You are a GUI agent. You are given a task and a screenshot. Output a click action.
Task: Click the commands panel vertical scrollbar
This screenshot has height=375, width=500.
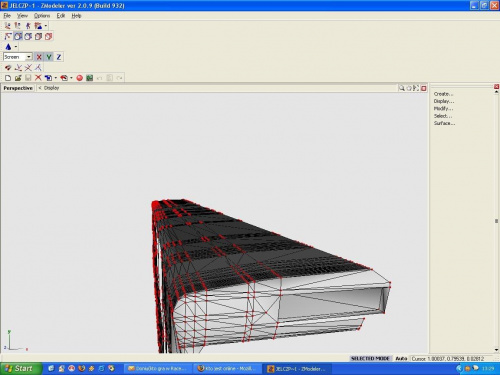(496, 221)
